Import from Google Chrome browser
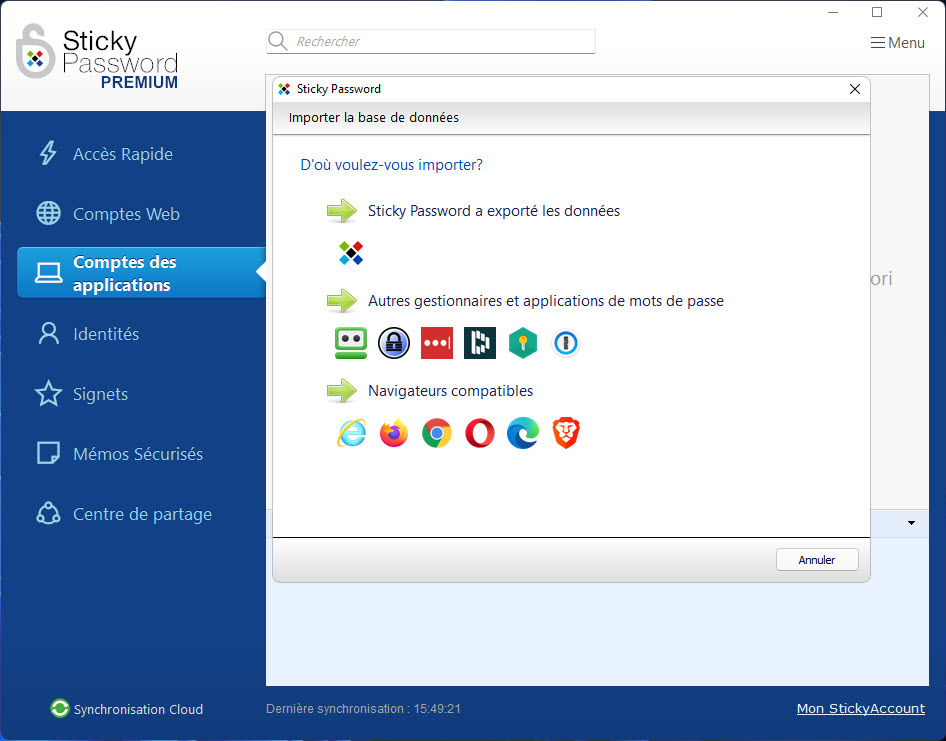946x741 pixels. [x=437, y=433]
